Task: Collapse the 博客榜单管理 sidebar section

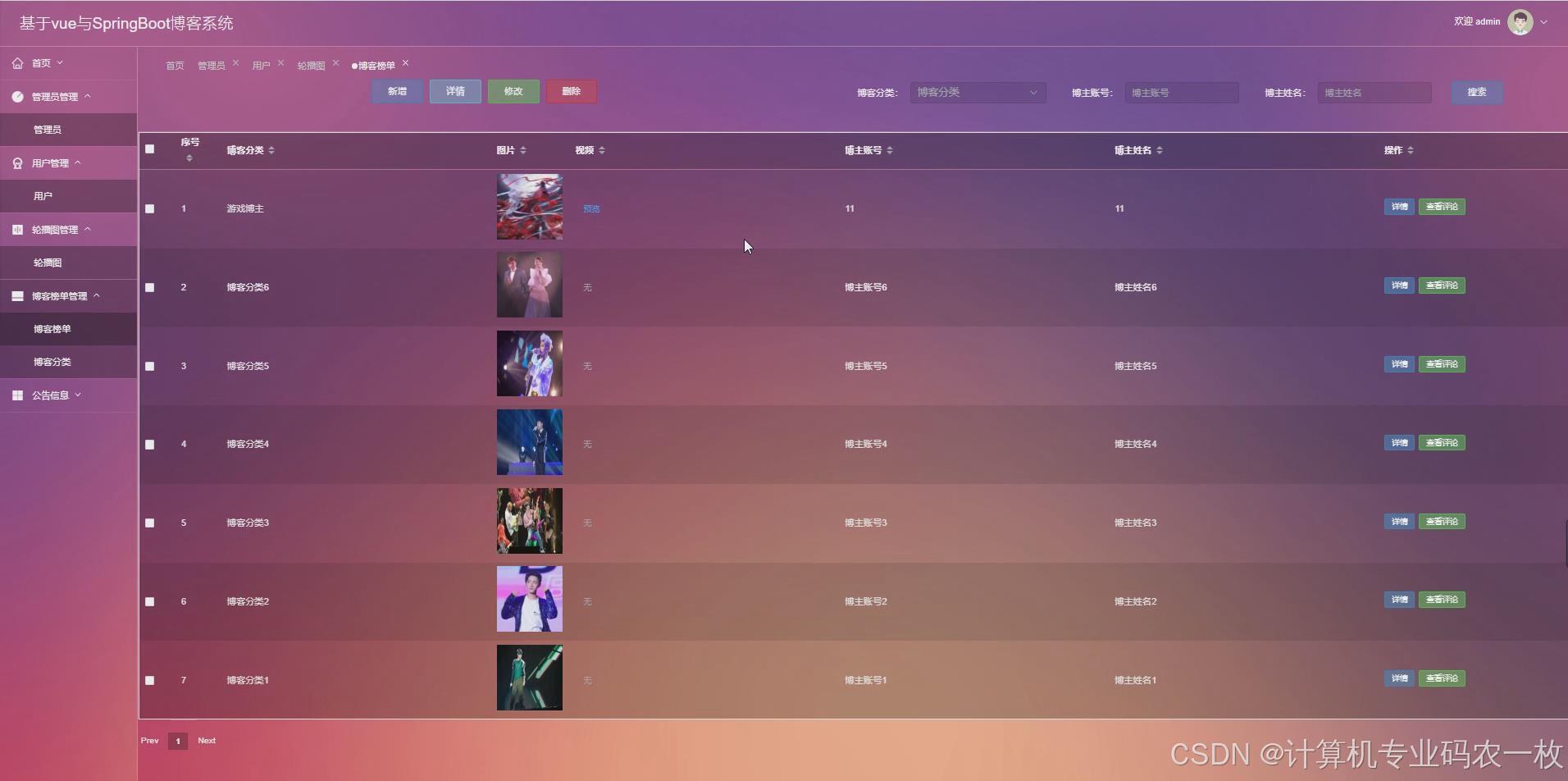Action: coord(97,295)
